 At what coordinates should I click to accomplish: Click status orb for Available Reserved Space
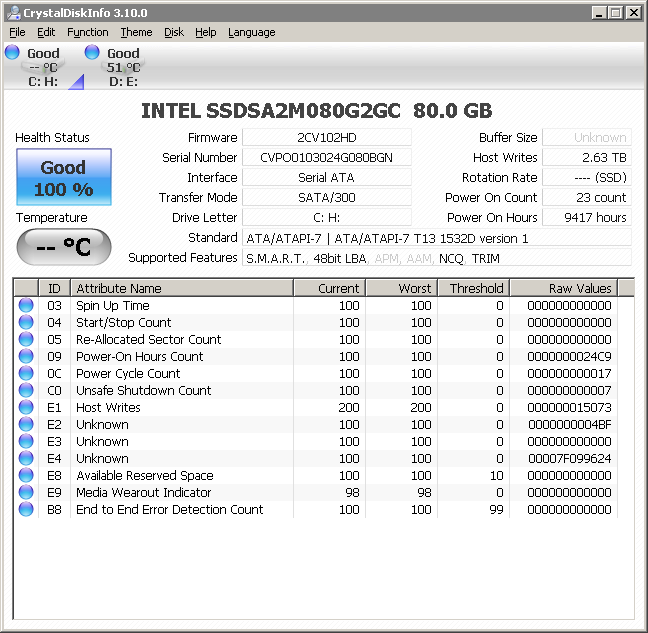26,476
